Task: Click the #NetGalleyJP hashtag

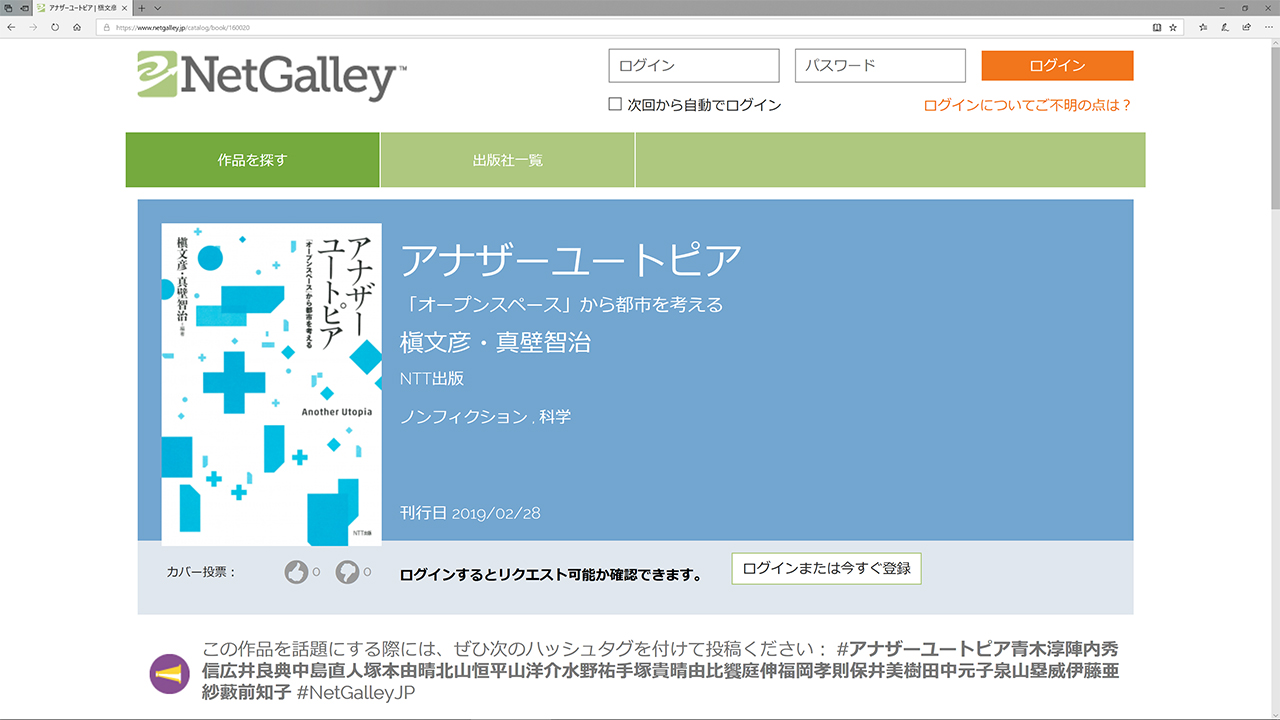Action: click(x=356, y=692)
